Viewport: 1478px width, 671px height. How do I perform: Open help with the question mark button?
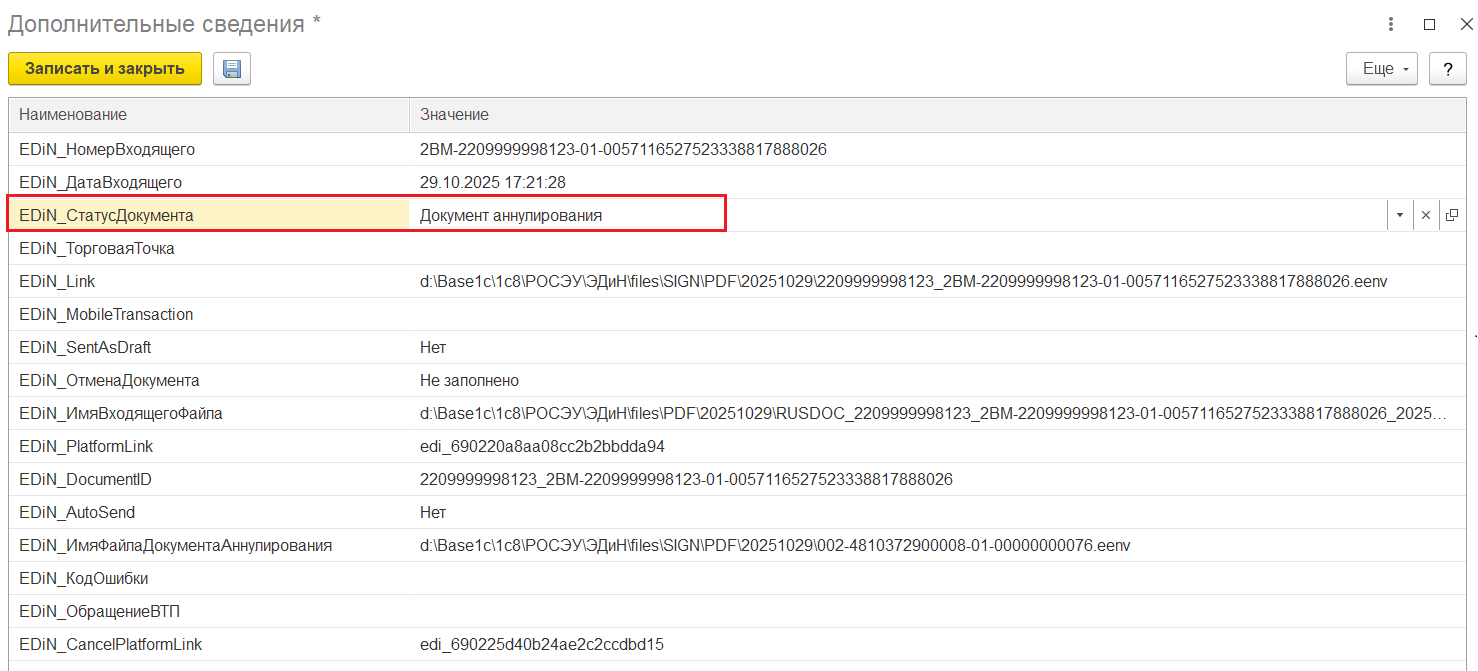pos(1447,69)
